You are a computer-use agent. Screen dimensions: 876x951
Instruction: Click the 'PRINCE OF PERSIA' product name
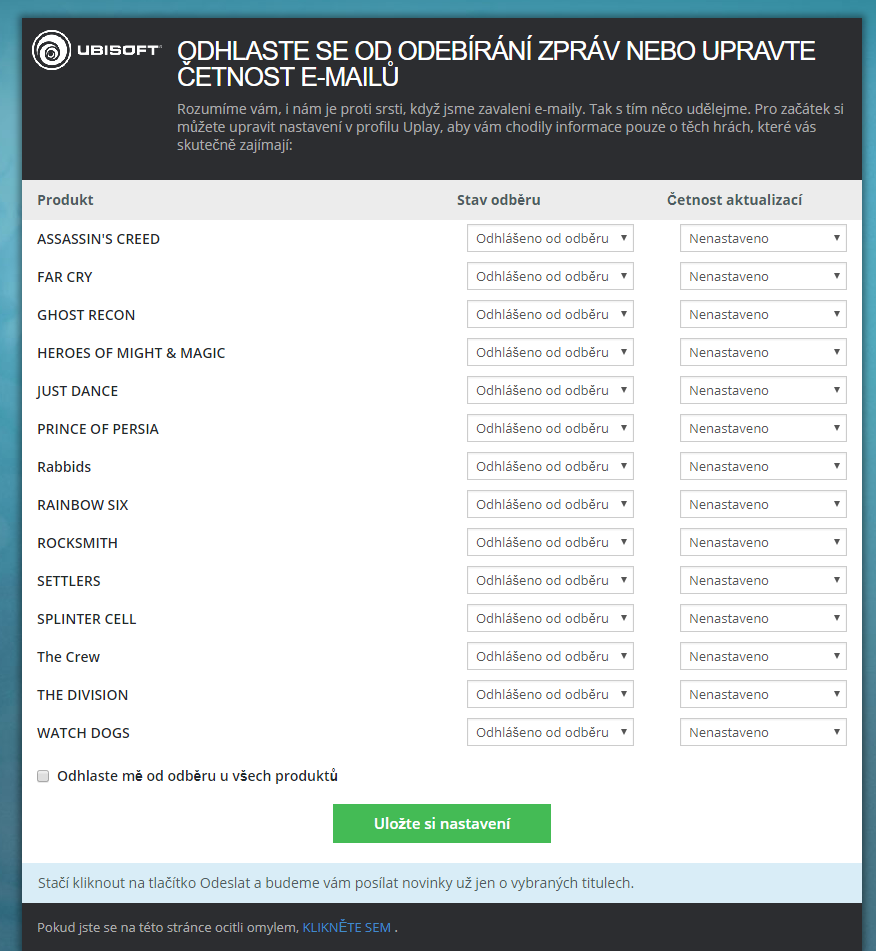[x=98, y=429]
